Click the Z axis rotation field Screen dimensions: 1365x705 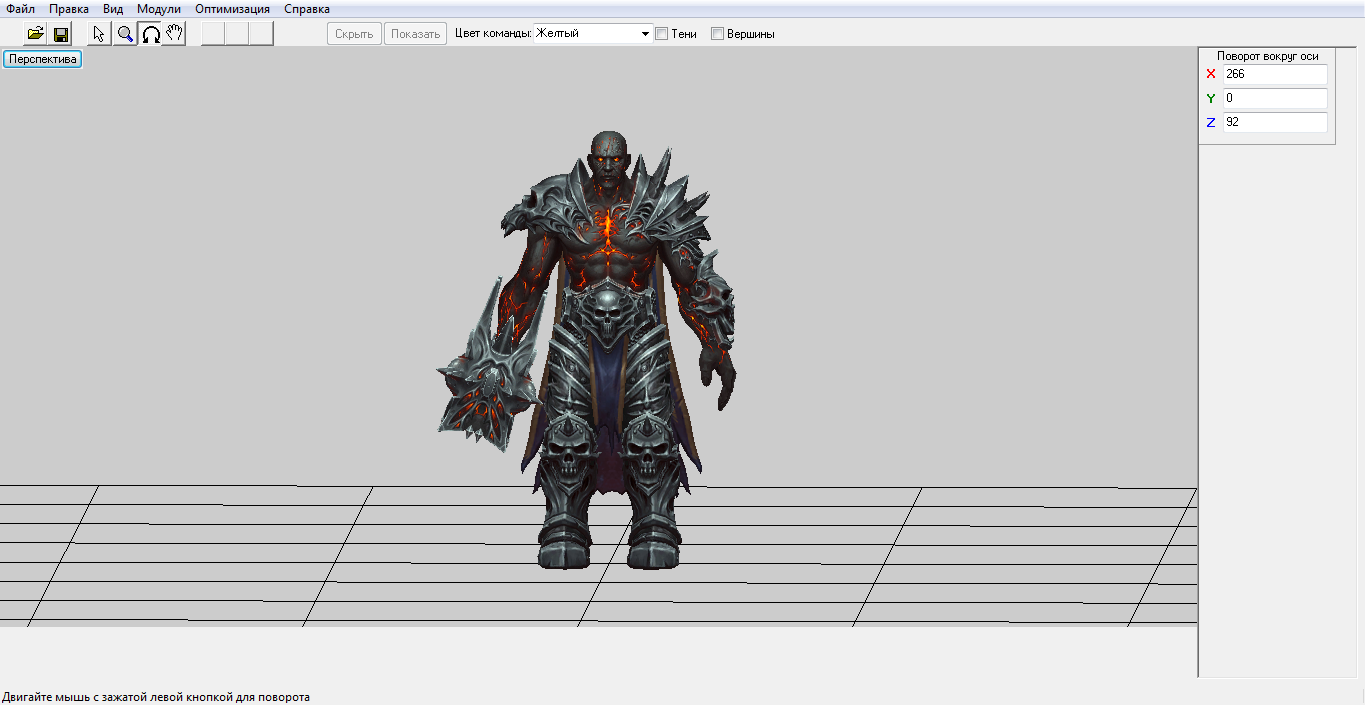[x=1274, y=122]
